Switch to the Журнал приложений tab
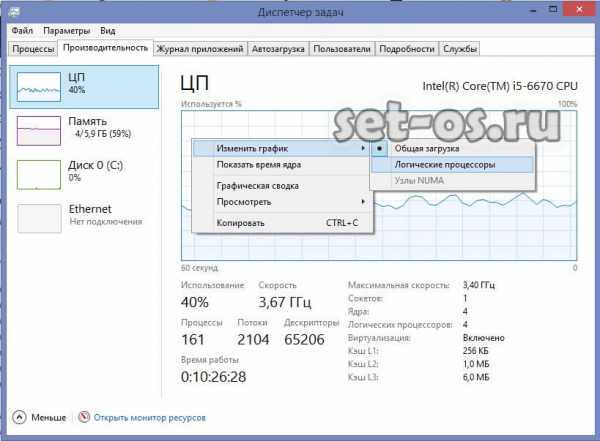The width and height of the screenshot is (600, 441). click(200, 49)
